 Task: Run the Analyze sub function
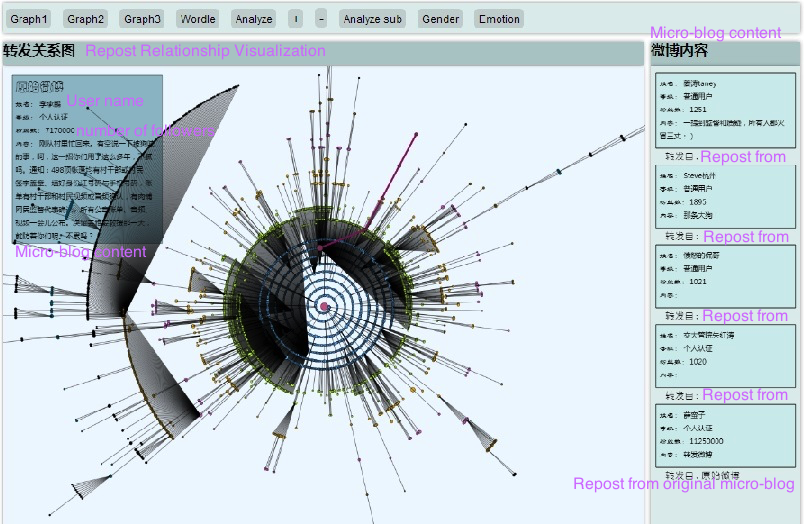click(372, 19)
